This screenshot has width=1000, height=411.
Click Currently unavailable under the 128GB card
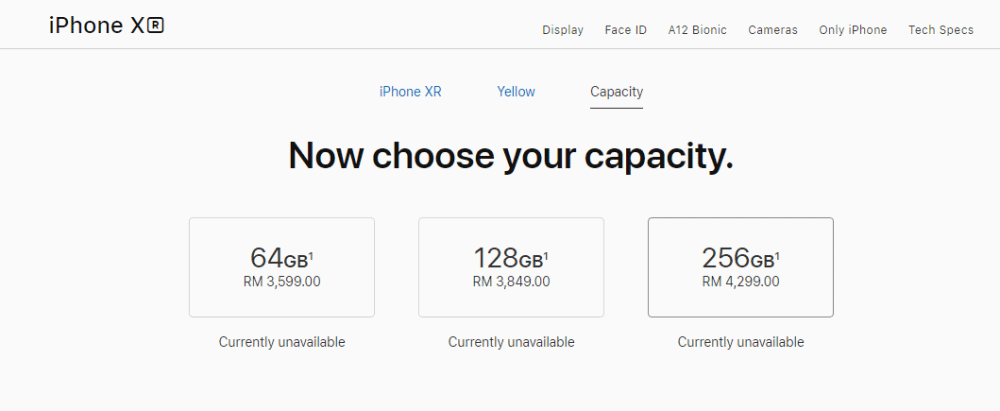pyautogui.click(x=511, y=342)
